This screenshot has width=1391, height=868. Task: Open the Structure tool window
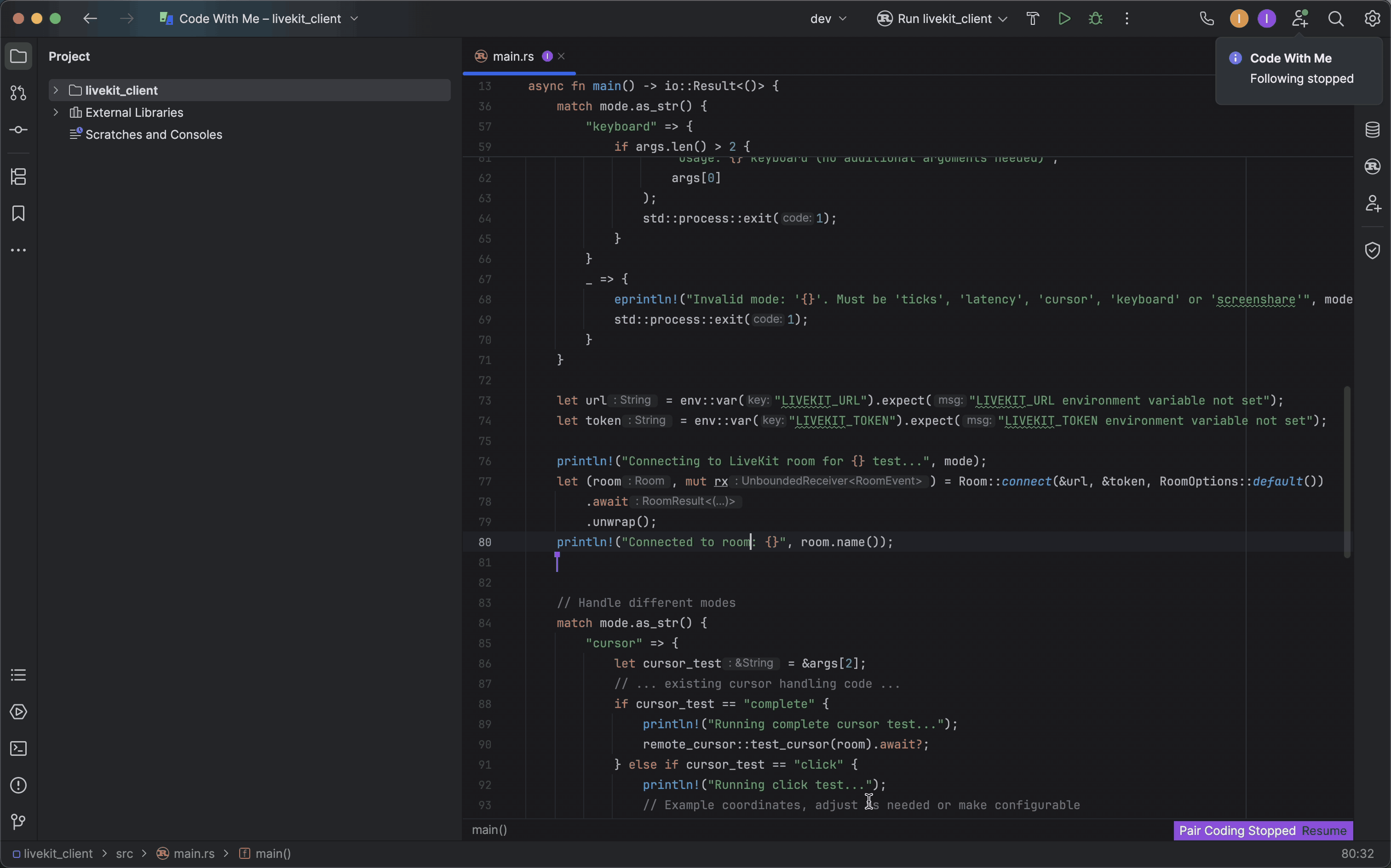click(18, 177)
